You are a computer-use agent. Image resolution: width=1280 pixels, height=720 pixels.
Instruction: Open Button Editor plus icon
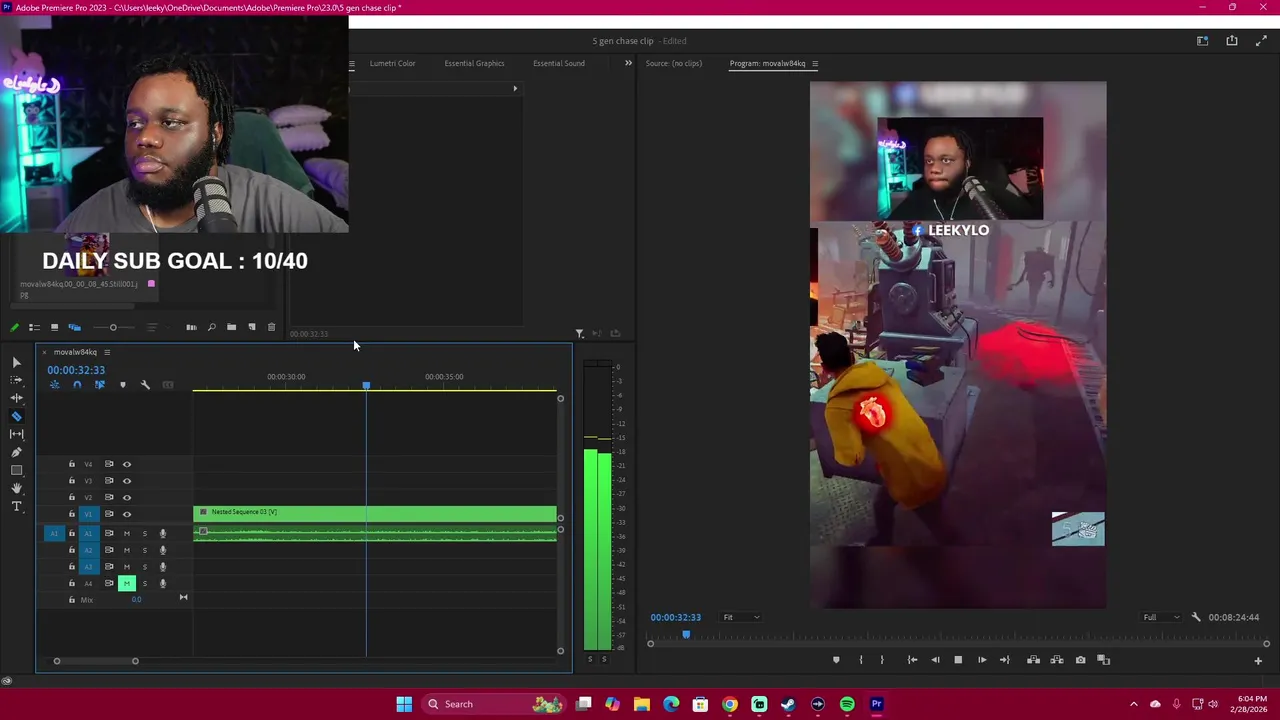tap(1258, 660)
